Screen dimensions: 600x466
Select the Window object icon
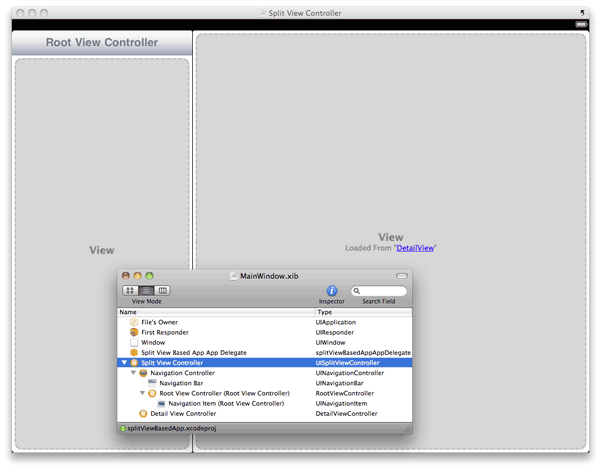tap(134, 342)
